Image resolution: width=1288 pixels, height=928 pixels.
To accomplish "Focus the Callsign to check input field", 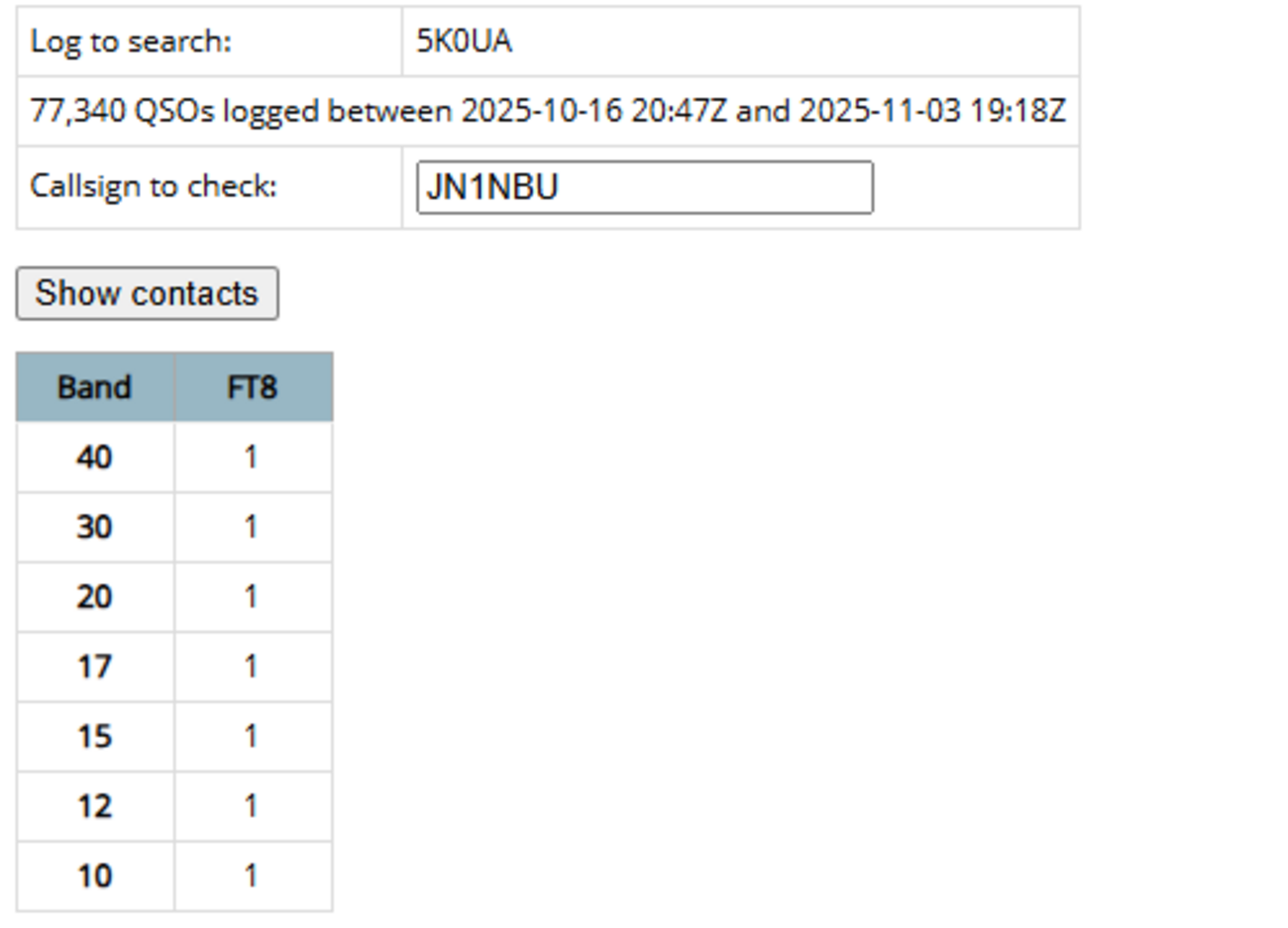I will pyautogui.click(x=644, y=187).
